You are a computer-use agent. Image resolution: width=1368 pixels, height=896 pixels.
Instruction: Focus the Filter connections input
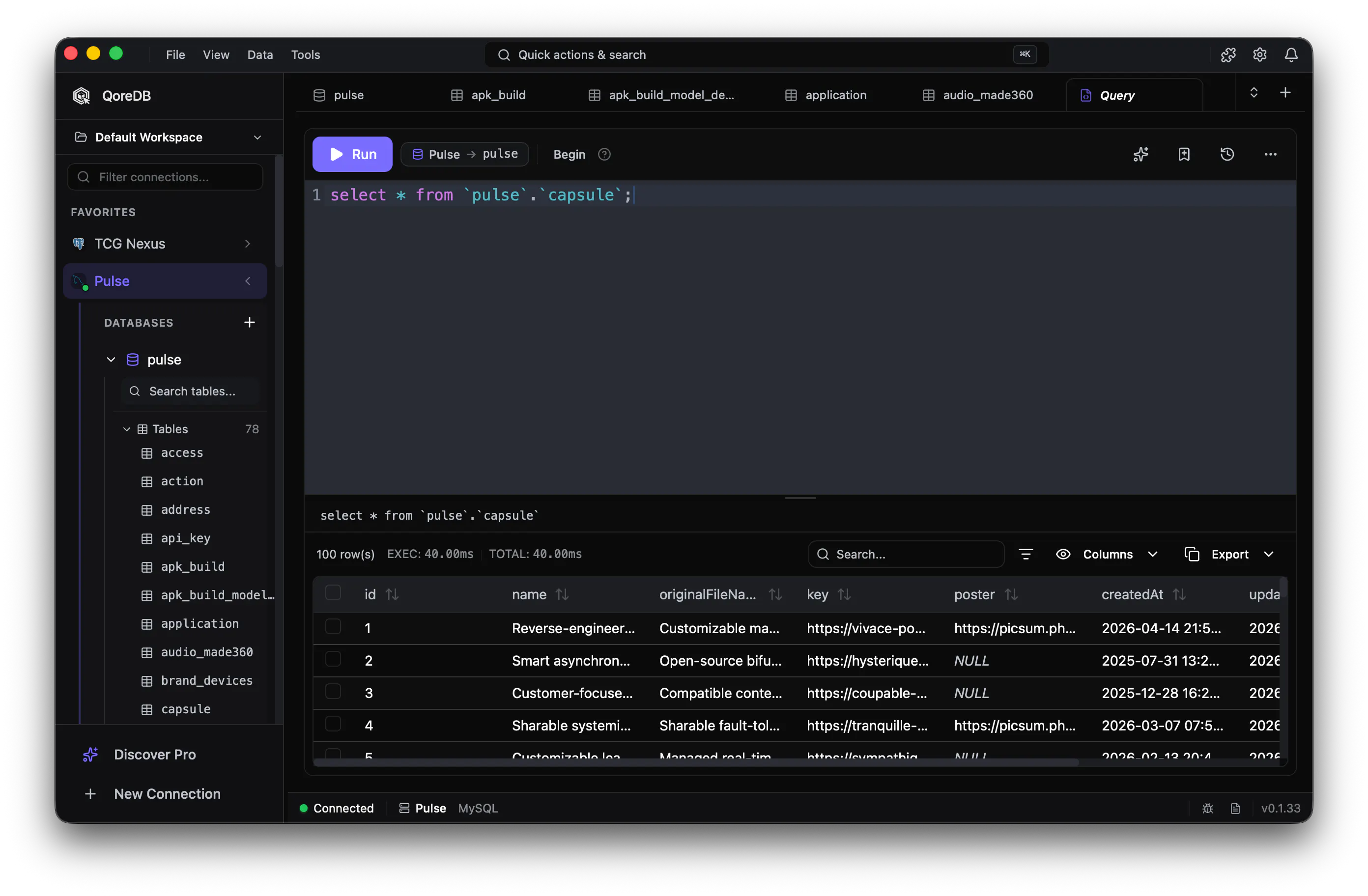[166, 177]
